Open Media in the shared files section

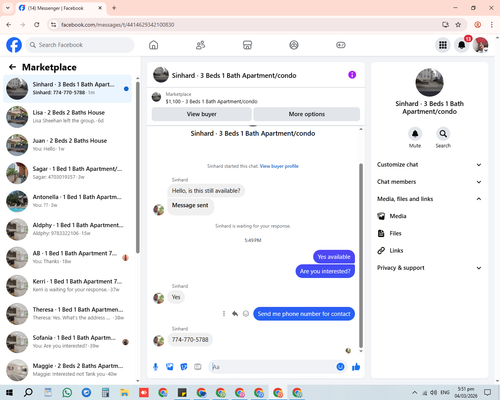point(429,216)
